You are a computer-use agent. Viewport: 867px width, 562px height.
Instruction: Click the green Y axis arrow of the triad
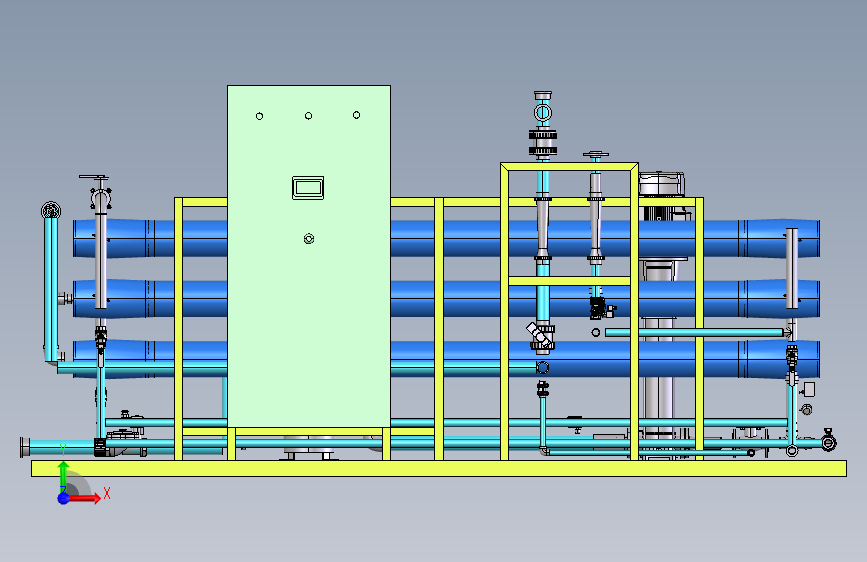tap(63, 476)
